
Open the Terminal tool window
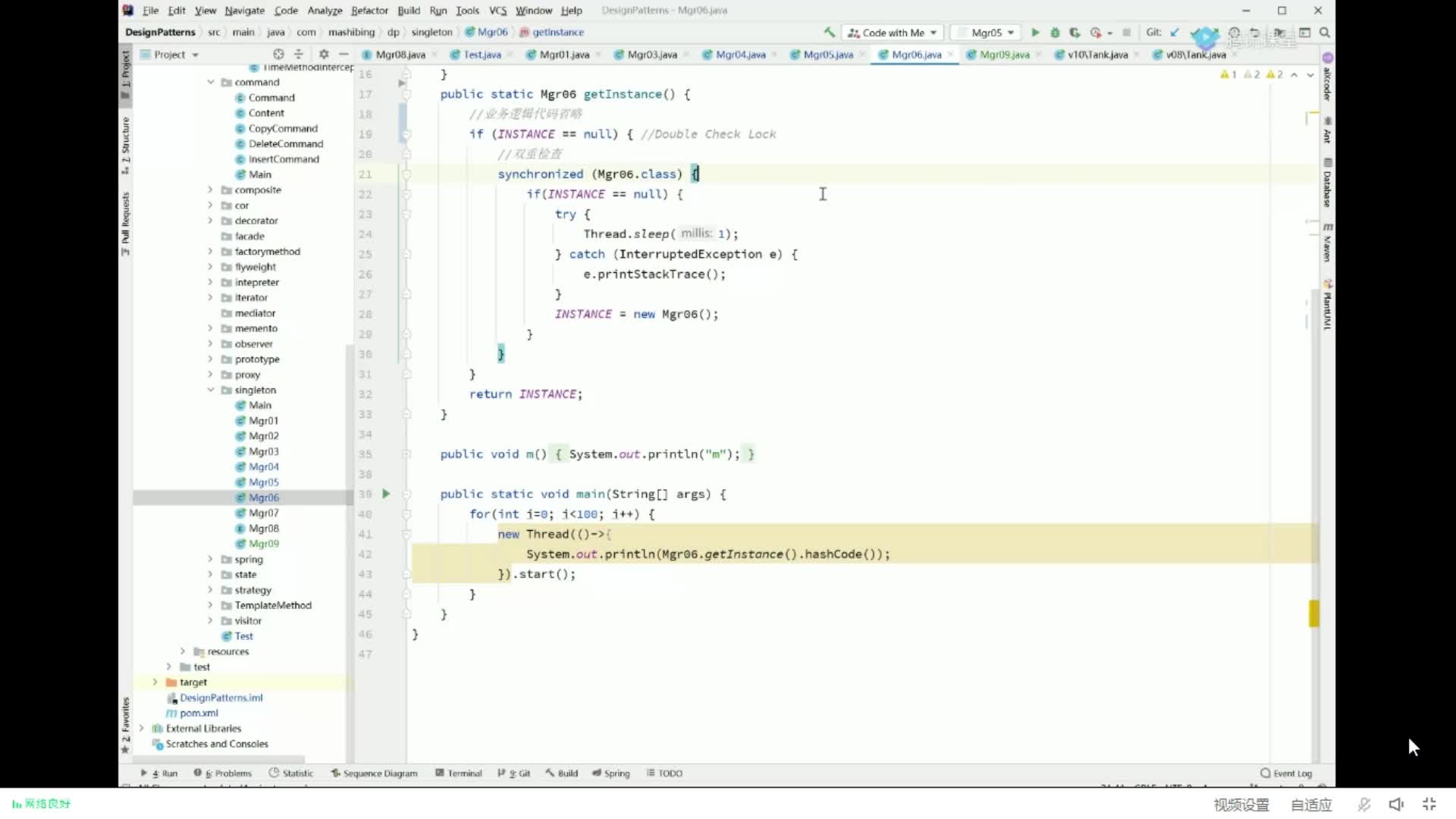click(459, 773)
